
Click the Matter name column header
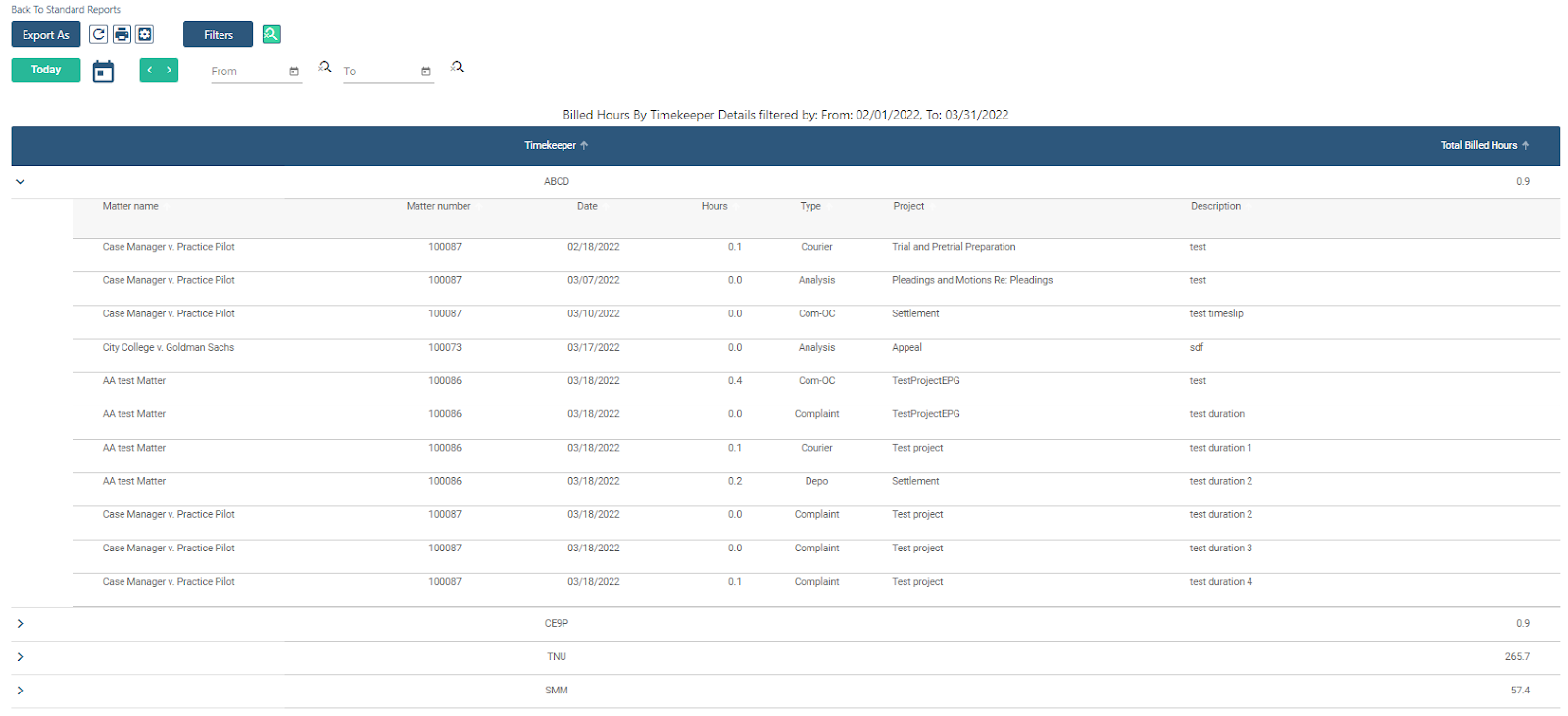130,206
